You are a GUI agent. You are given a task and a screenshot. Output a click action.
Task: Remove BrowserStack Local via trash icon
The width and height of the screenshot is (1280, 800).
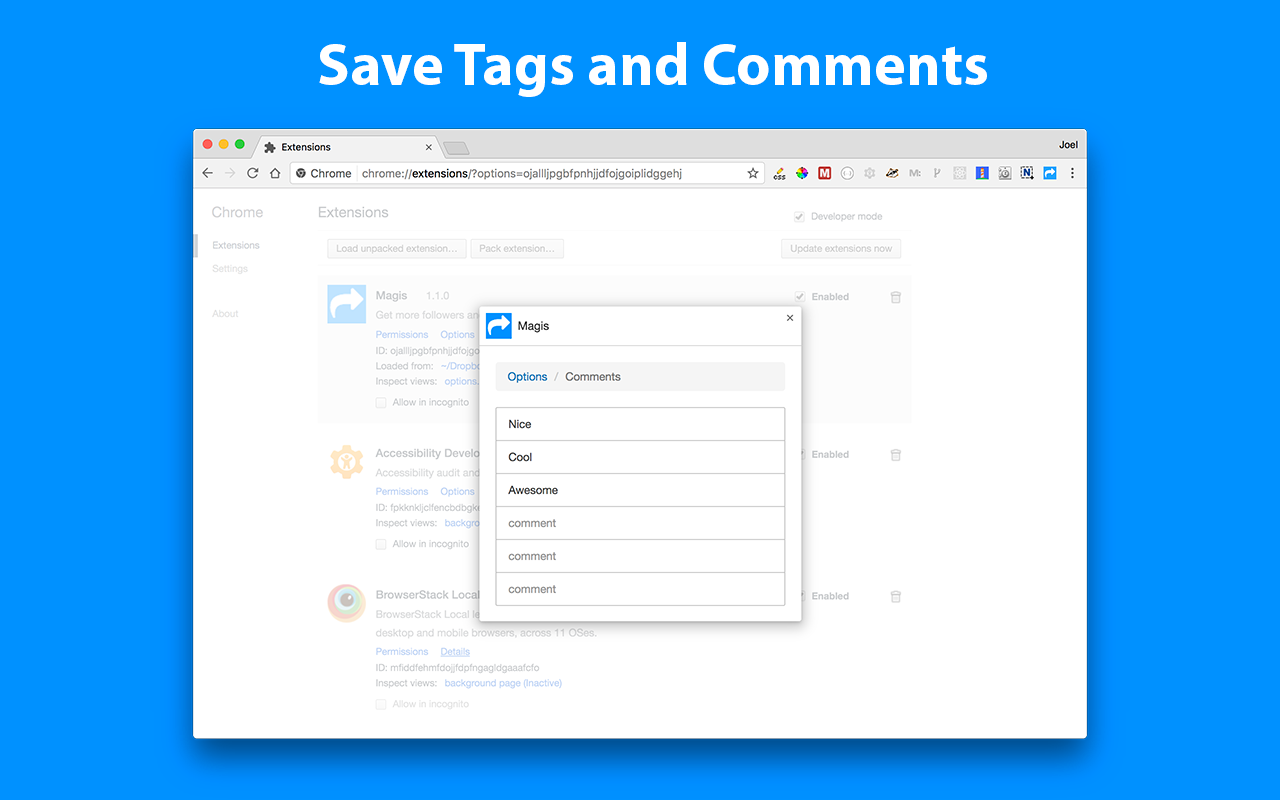coord(896,596)
